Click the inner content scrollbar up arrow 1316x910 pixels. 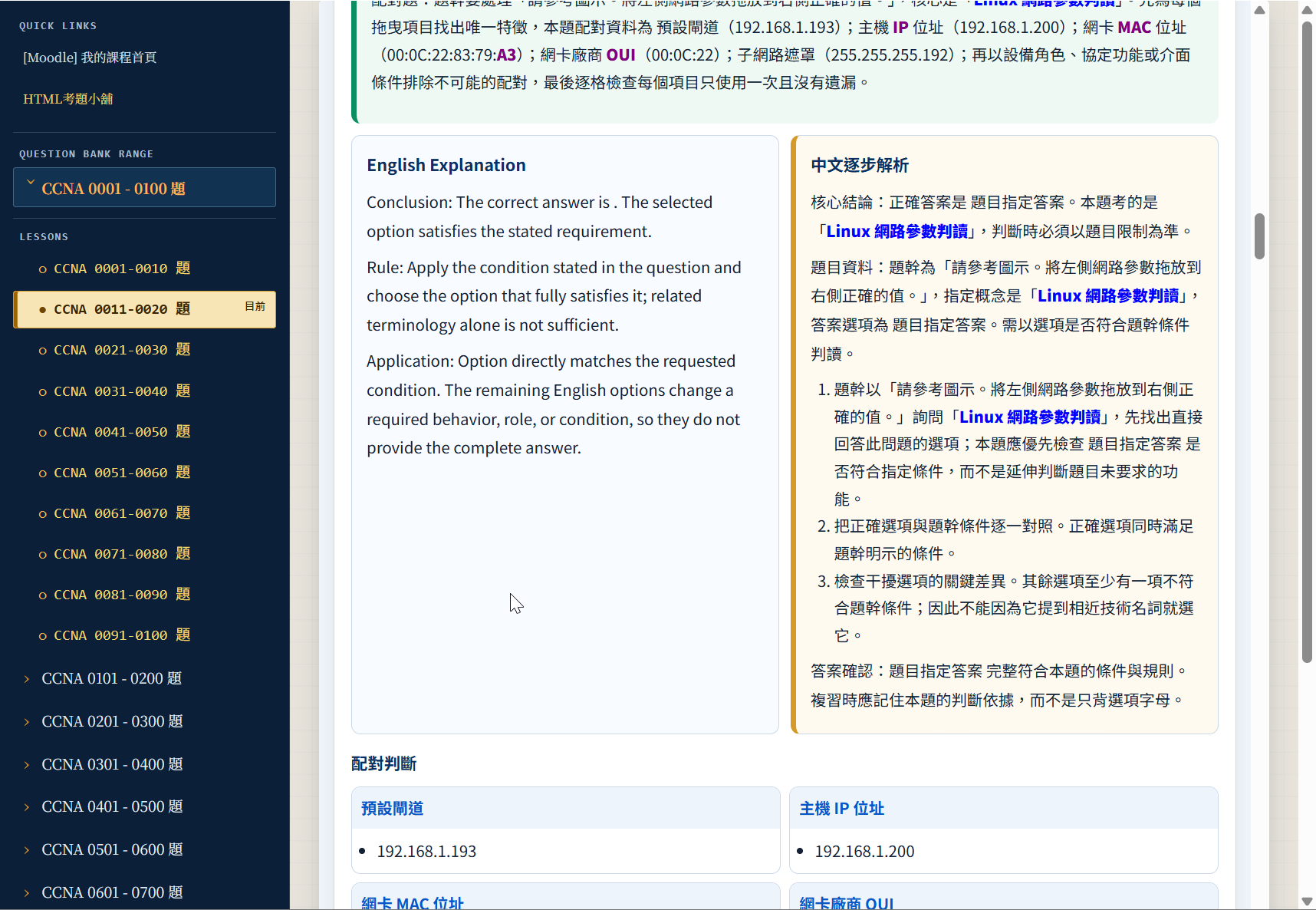point(1259,10)
